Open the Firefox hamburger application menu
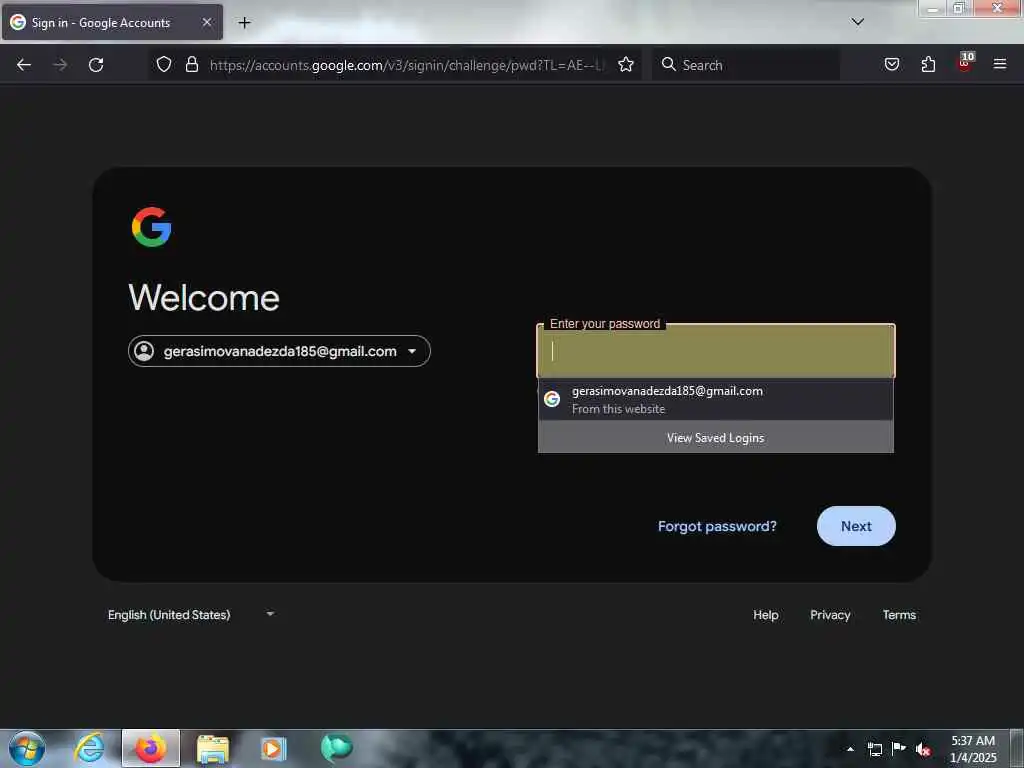 (1000, 64)
